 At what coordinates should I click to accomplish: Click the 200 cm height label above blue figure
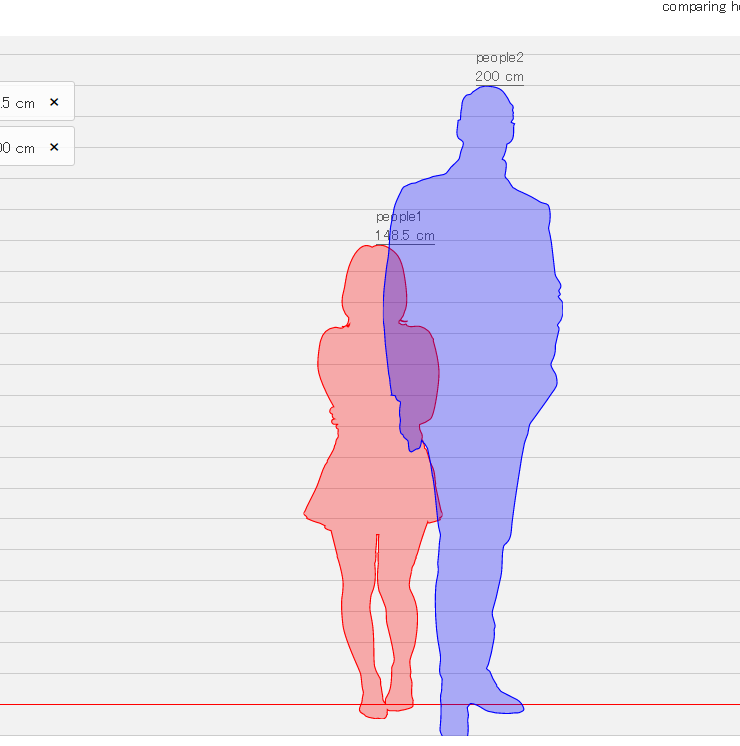(x=499, y=77)
